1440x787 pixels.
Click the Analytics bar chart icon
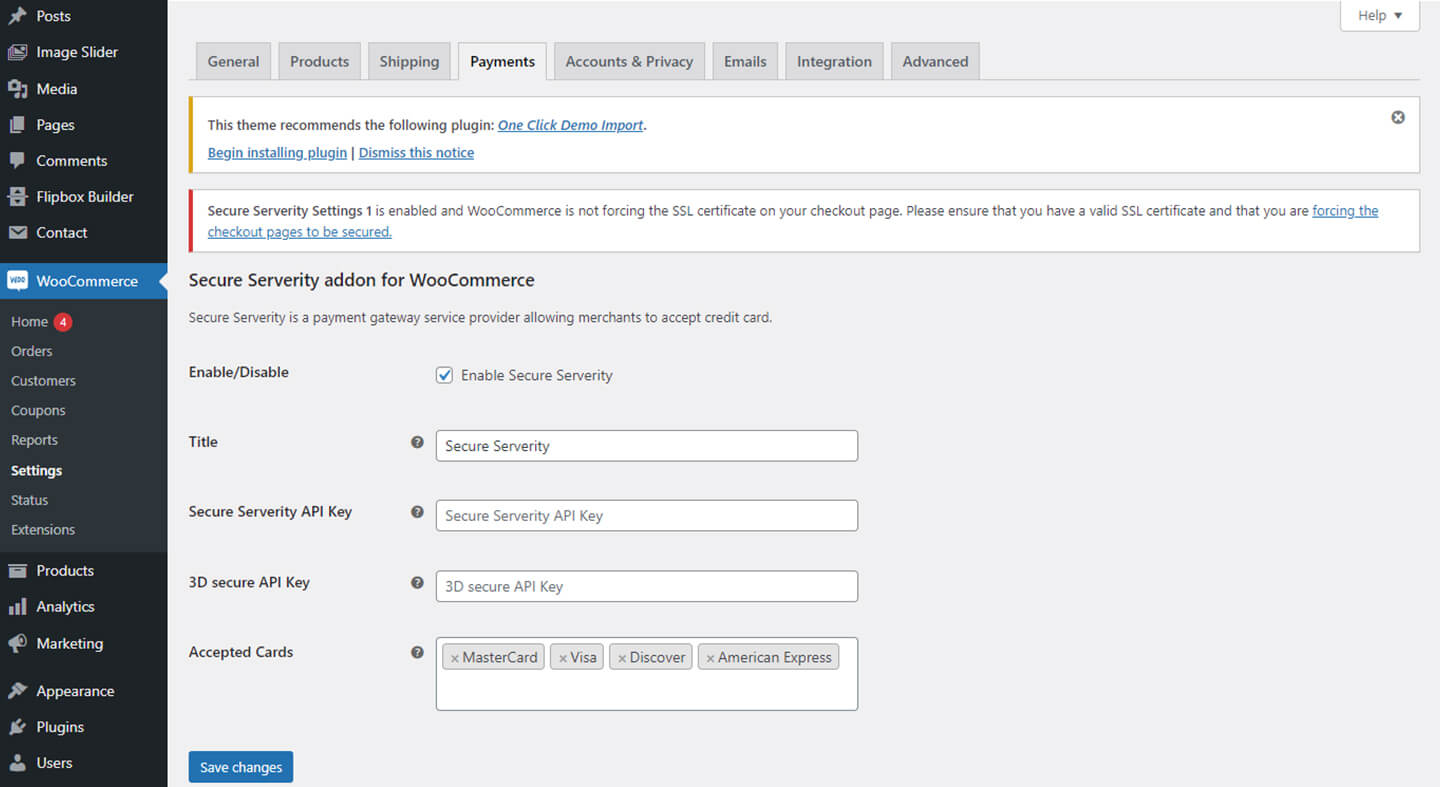tap(17, 607)
